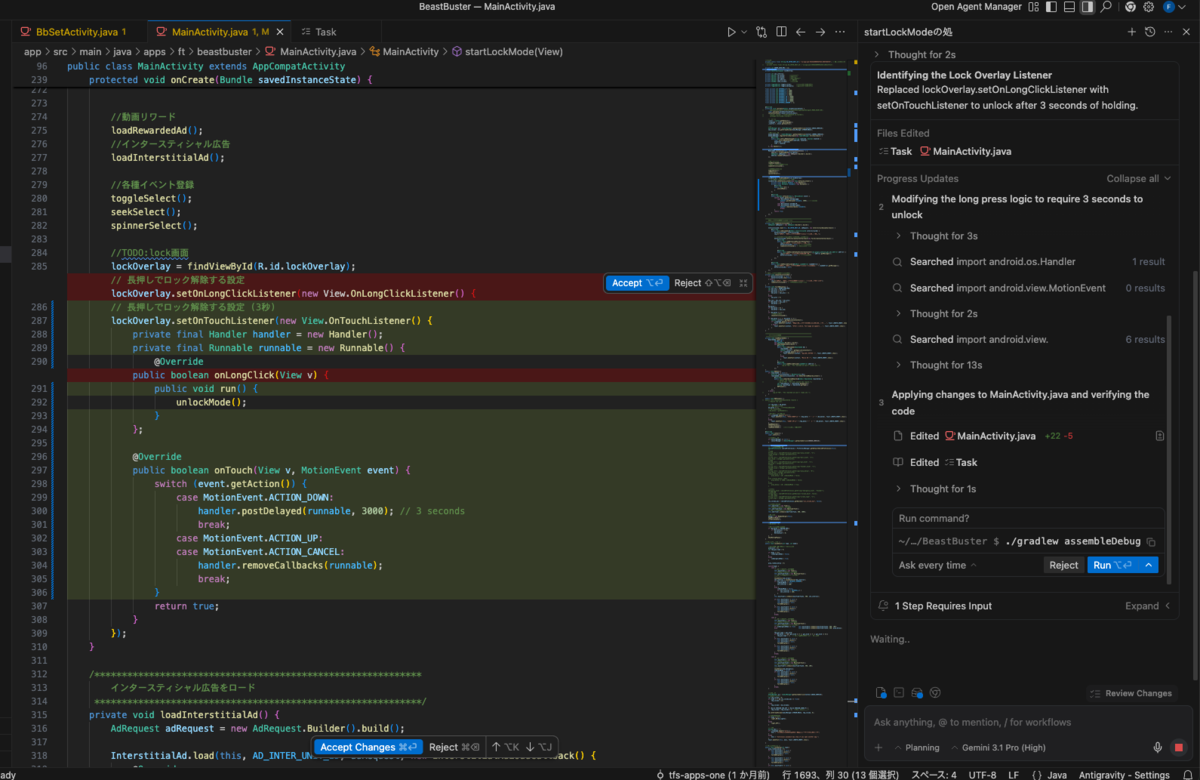The height and width of the screenshot is (780, 1200).
Task: Open Run button options caret
Action: point(1149,565)
